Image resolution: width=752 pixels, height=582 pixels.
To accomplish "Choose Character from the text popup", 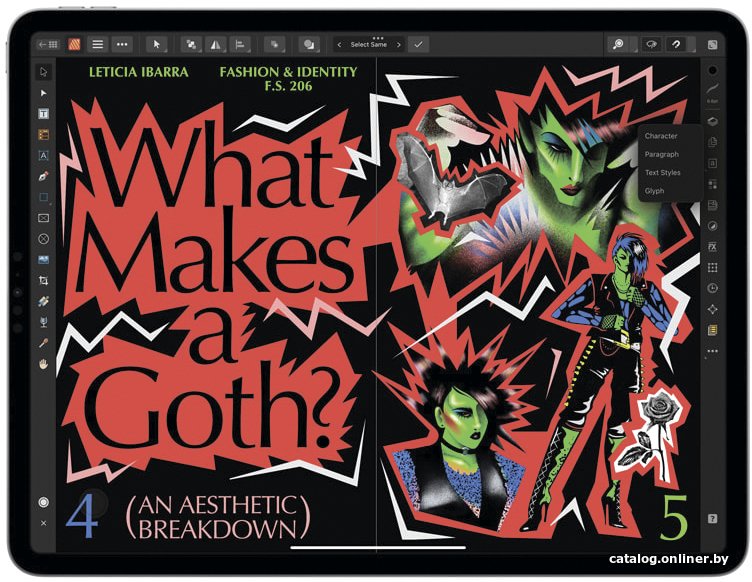I will click(x=661, y=136).
